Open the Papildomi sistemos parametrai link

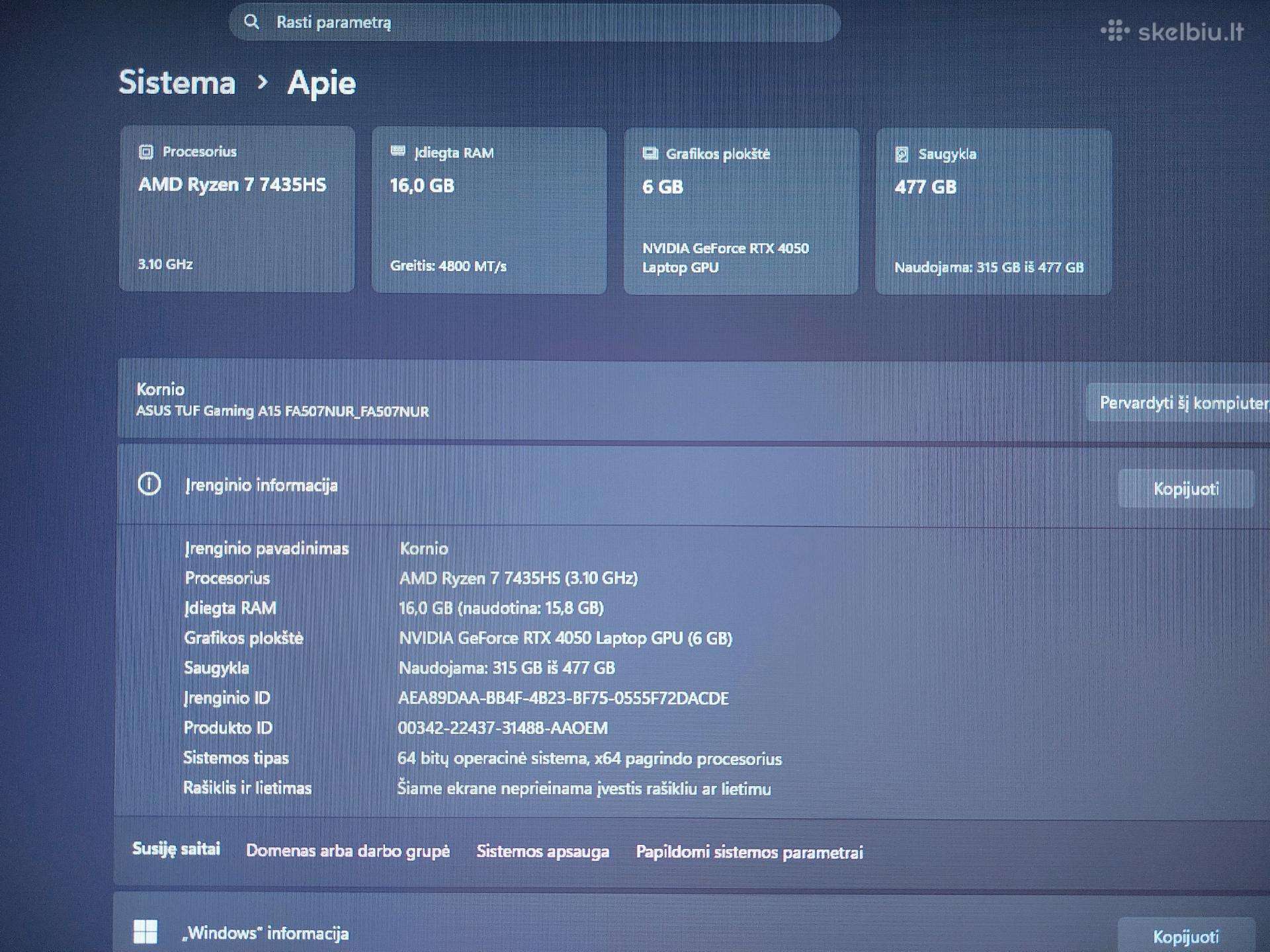click(749, 852)
